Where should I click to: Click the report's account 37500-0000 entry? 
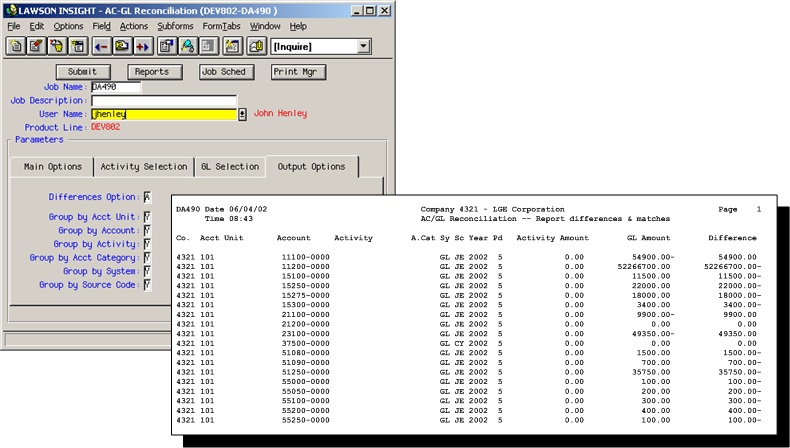click(x=305, y=343)
